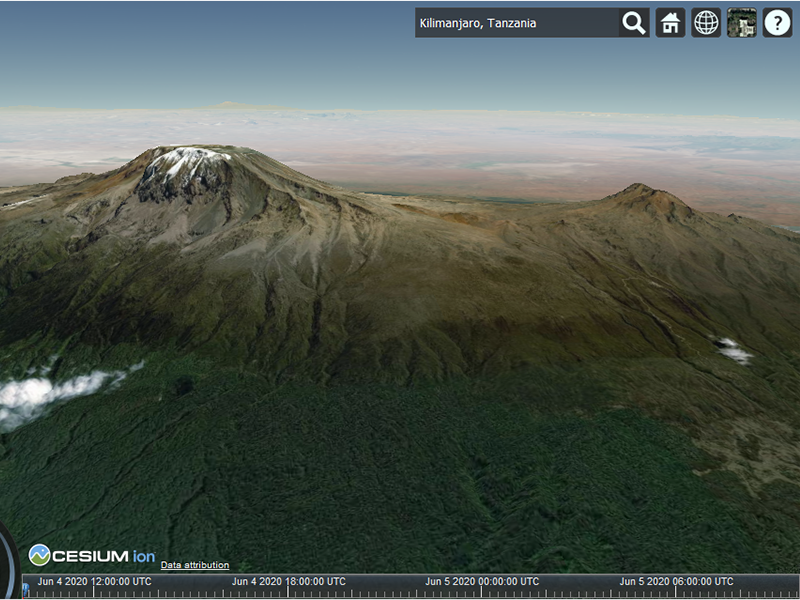
Task: Click timeline at Jun 5 2020 06:00:00 UTC
Action: pyautogui.click(x=677, y=582)
